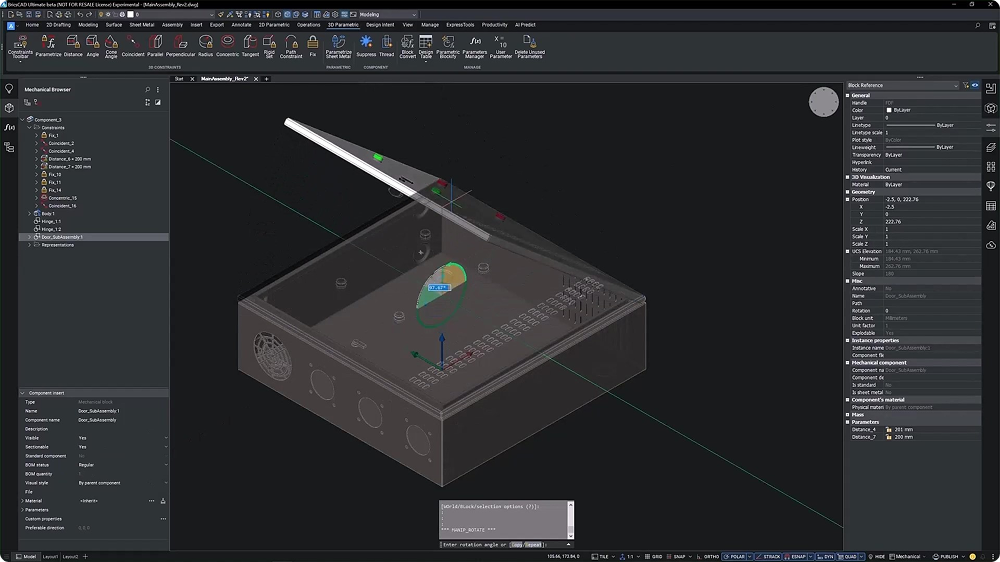Collapse the Constraints folder in tree

pos(29,128)
